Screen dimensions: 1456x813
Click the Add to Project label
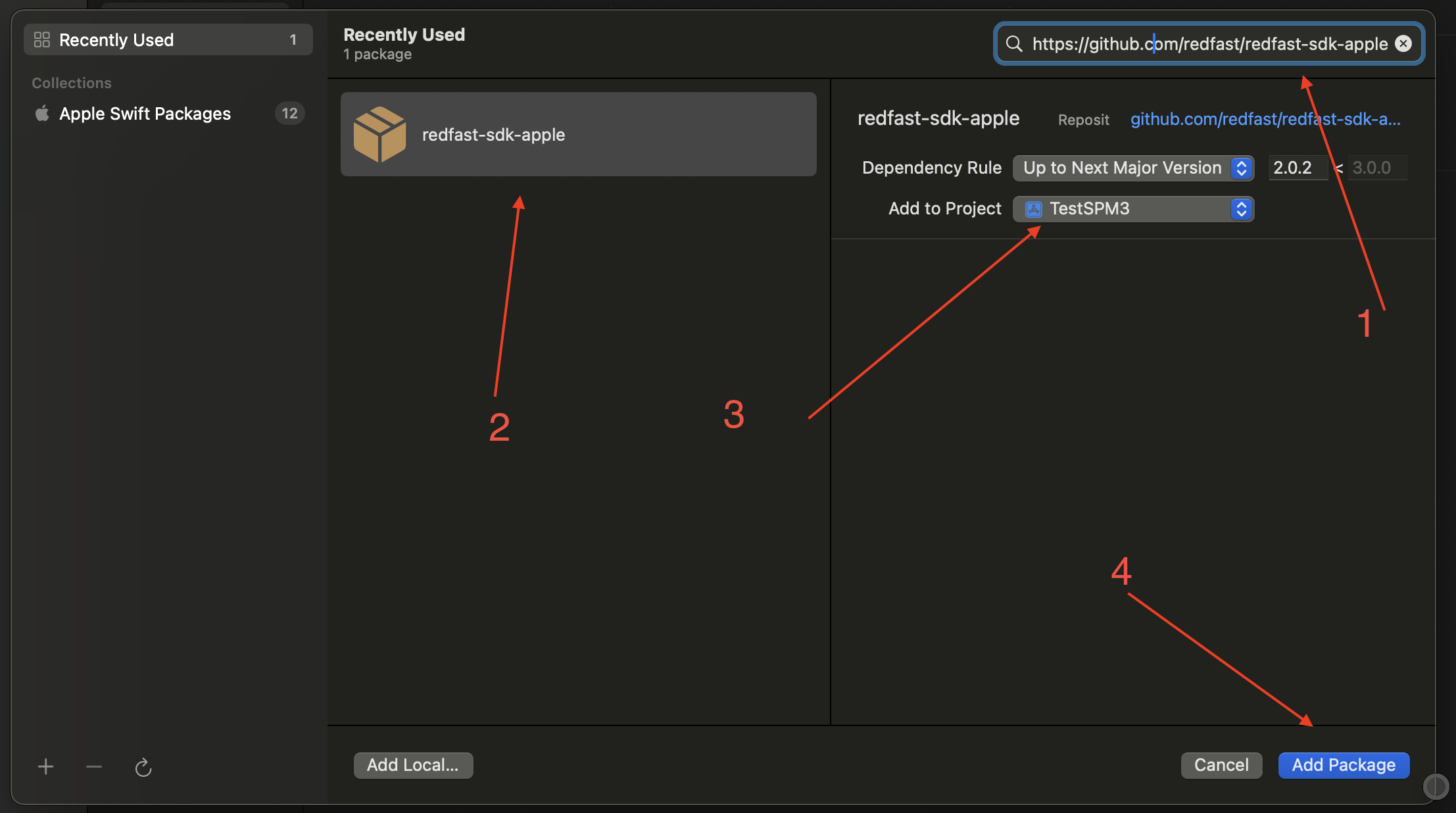[945, 209]
